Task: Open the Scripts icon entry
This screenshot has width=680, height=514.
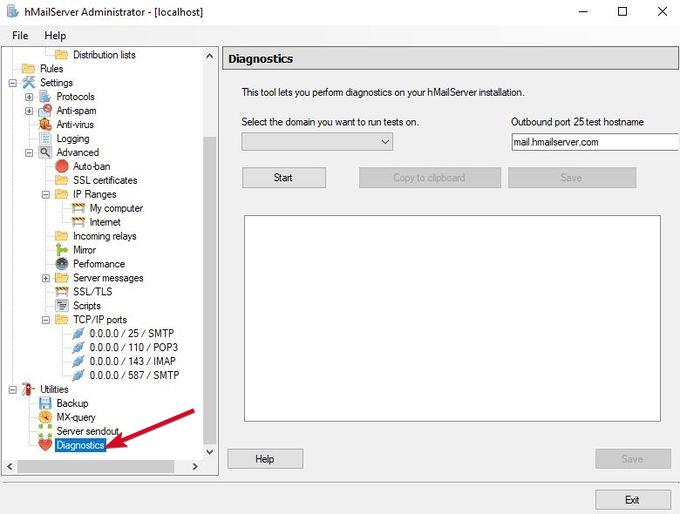Action: [62, 306]
